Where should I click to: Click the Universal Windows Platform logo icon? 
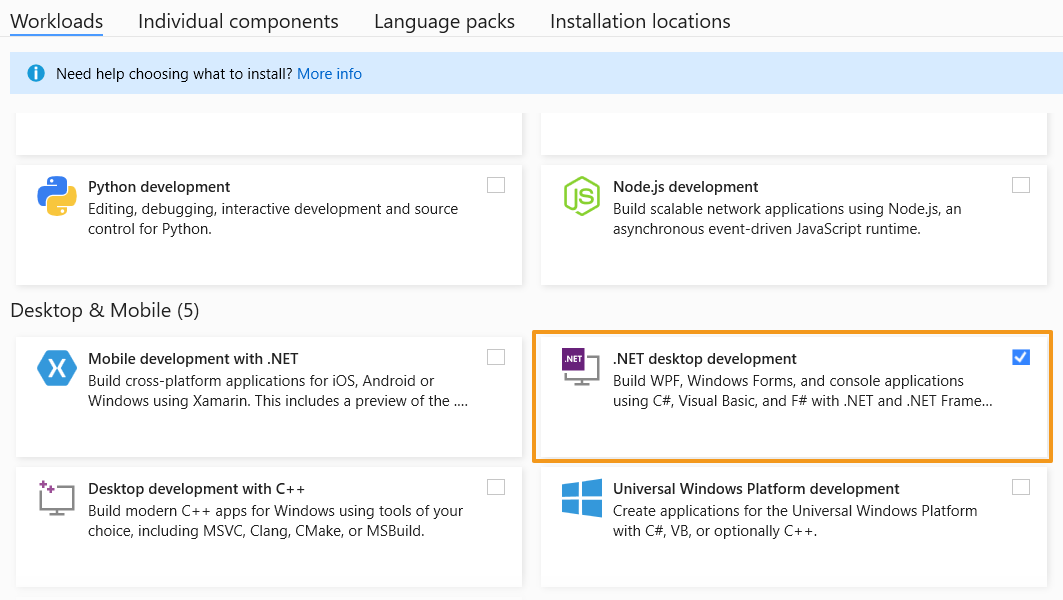(582, 498)
